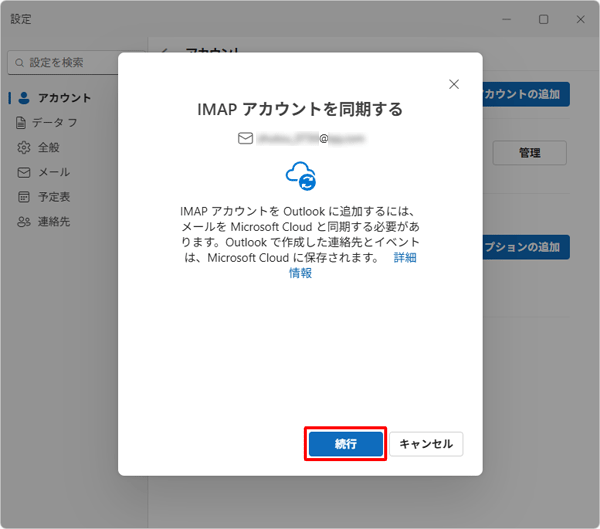Select アカウント in settings sidebar
The width and height of the screenshot is (600, 529).
63,98
